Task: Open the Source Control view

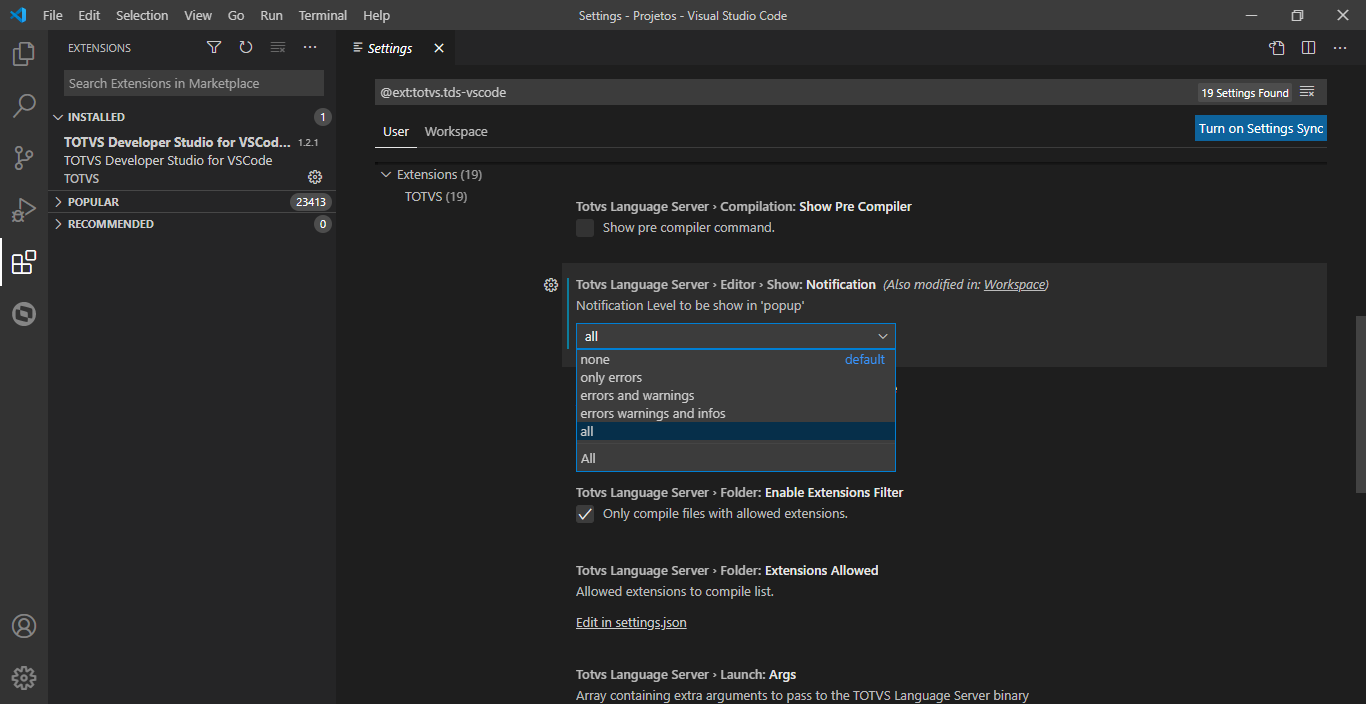Action: click(x=23, y=158)
